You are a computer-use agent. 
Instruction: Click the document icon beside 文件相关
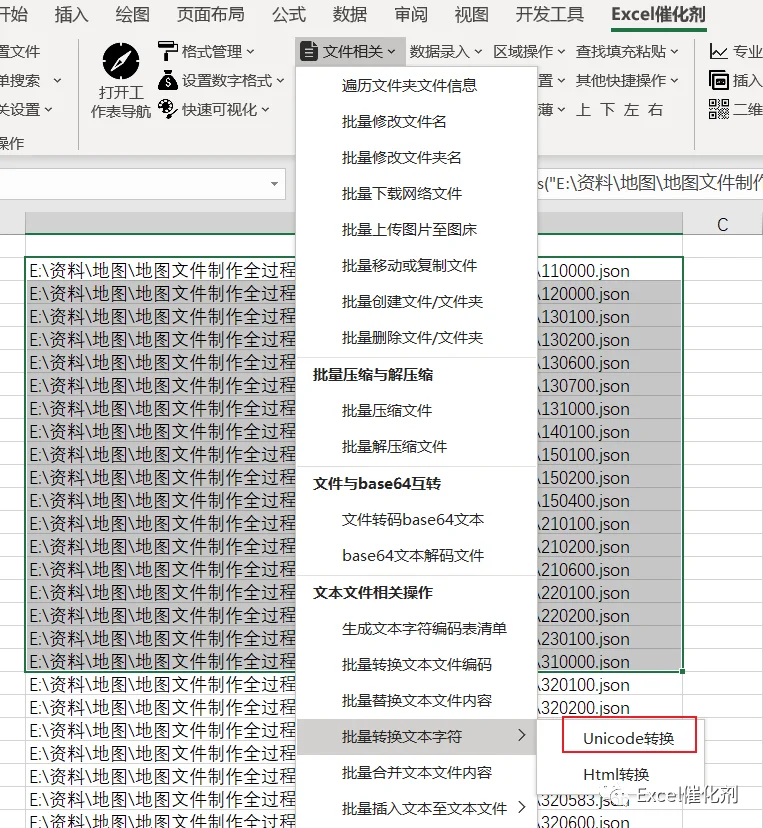pyautogui.click(x=308, y=52)
